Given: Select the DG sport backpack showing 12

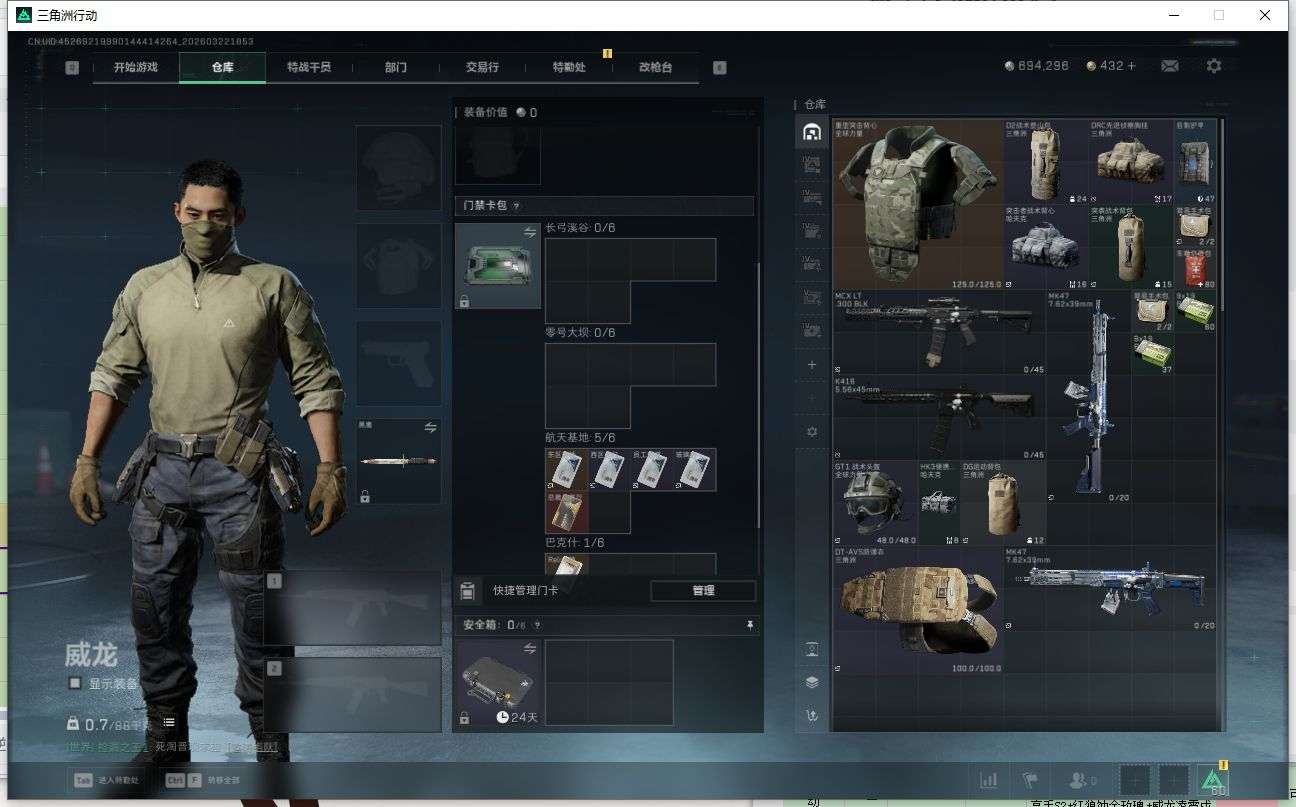Looking at the screenshot, I should point(1004,502).
